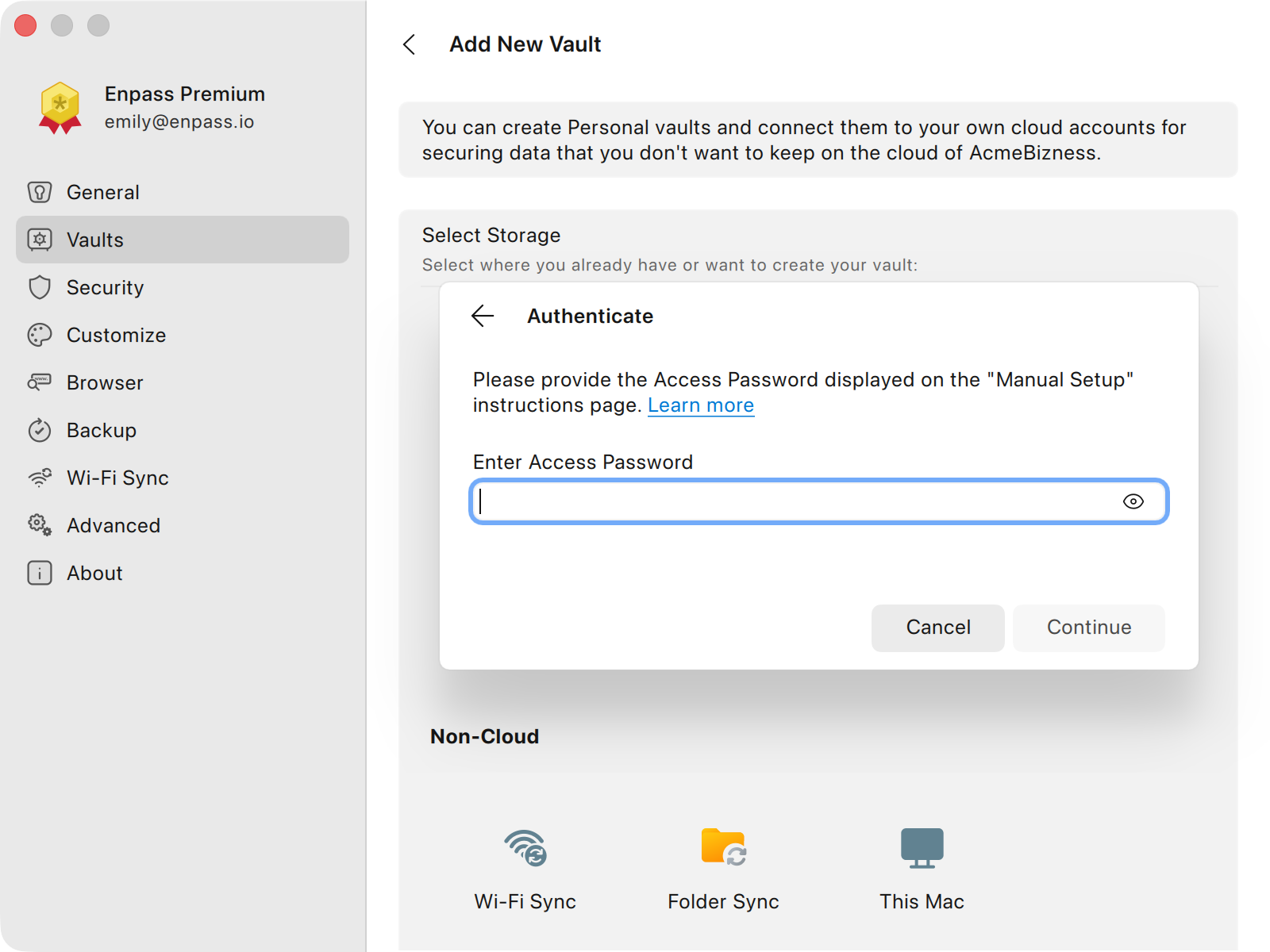Viewport: 1270px width, 952px height.
Task: Toggle password visibility eye icon
Action: (1133, 501)
